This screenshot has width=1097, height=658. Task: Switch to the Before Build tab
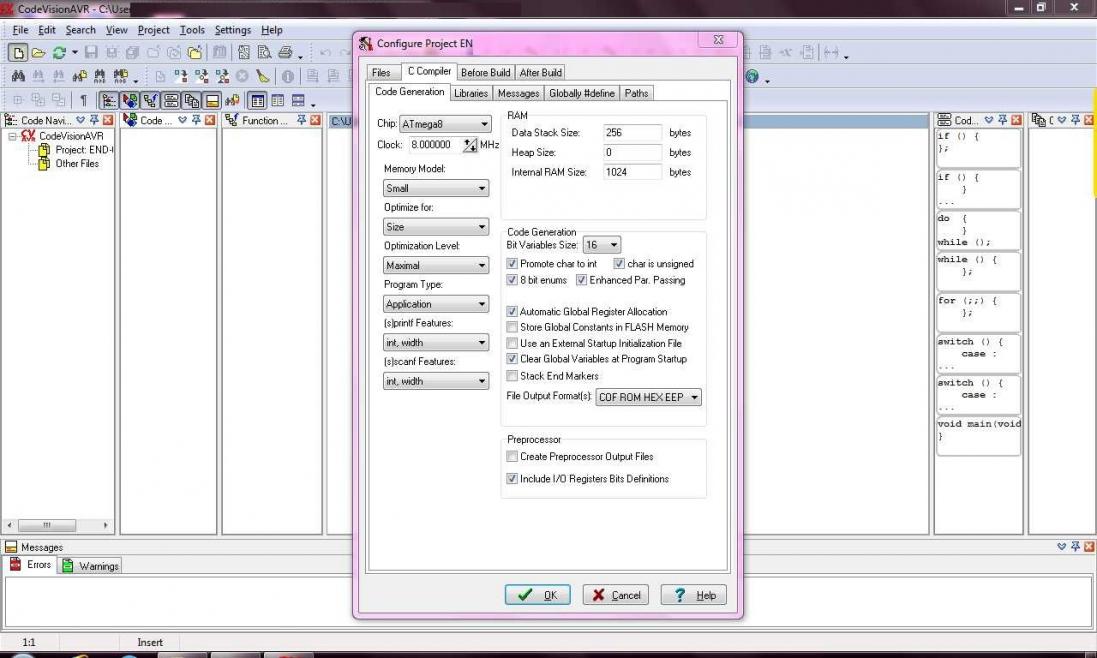[x=486, y=73]
